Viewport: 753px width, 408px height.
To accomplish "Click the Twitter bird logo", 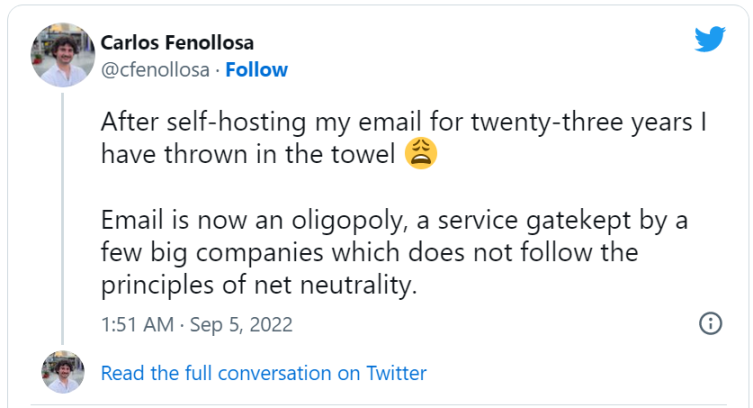I will point(709,40).
